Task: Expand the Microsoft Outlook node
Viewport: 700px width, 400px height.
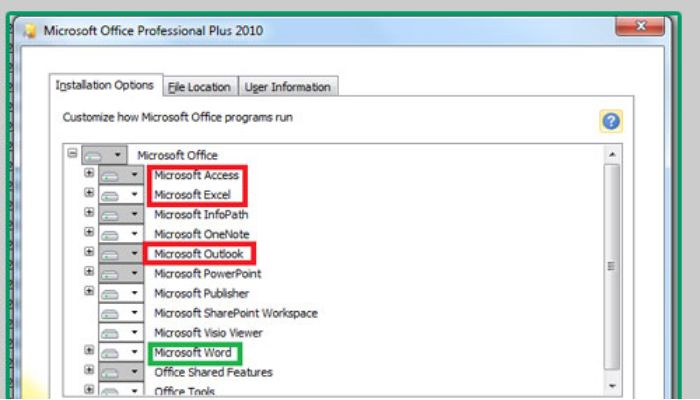Action: (x=89, y=251)
